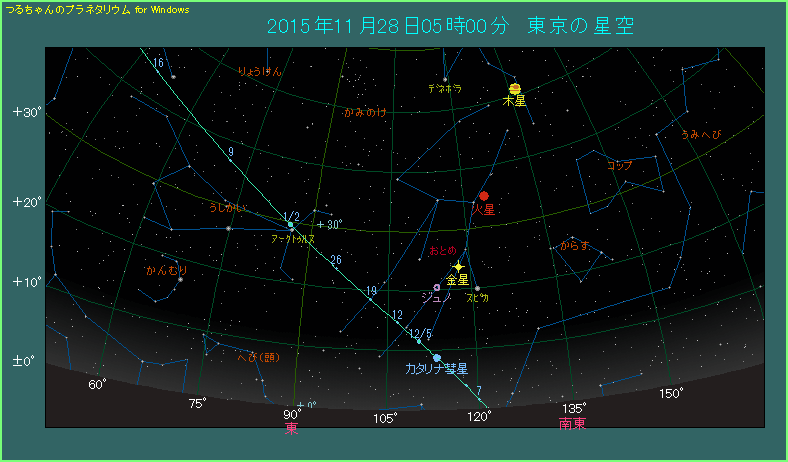This screenshot has height=462, width=788.
Task: Select the うみへび constellation label
Action: [700, 134]
